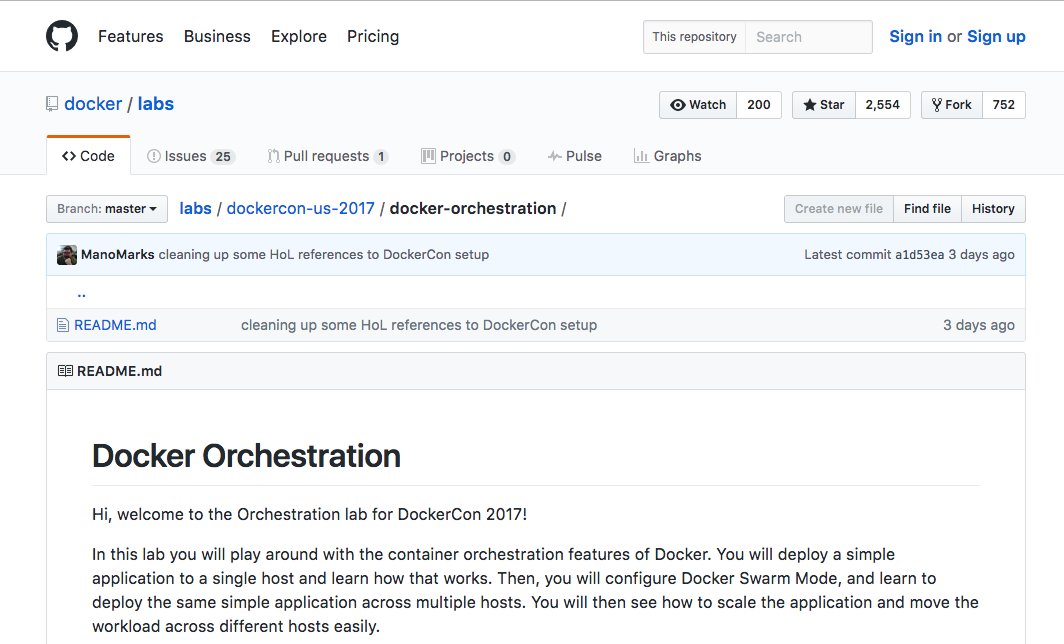
Task: Click the repository book icon beside docker
Action: pos(52,104)
